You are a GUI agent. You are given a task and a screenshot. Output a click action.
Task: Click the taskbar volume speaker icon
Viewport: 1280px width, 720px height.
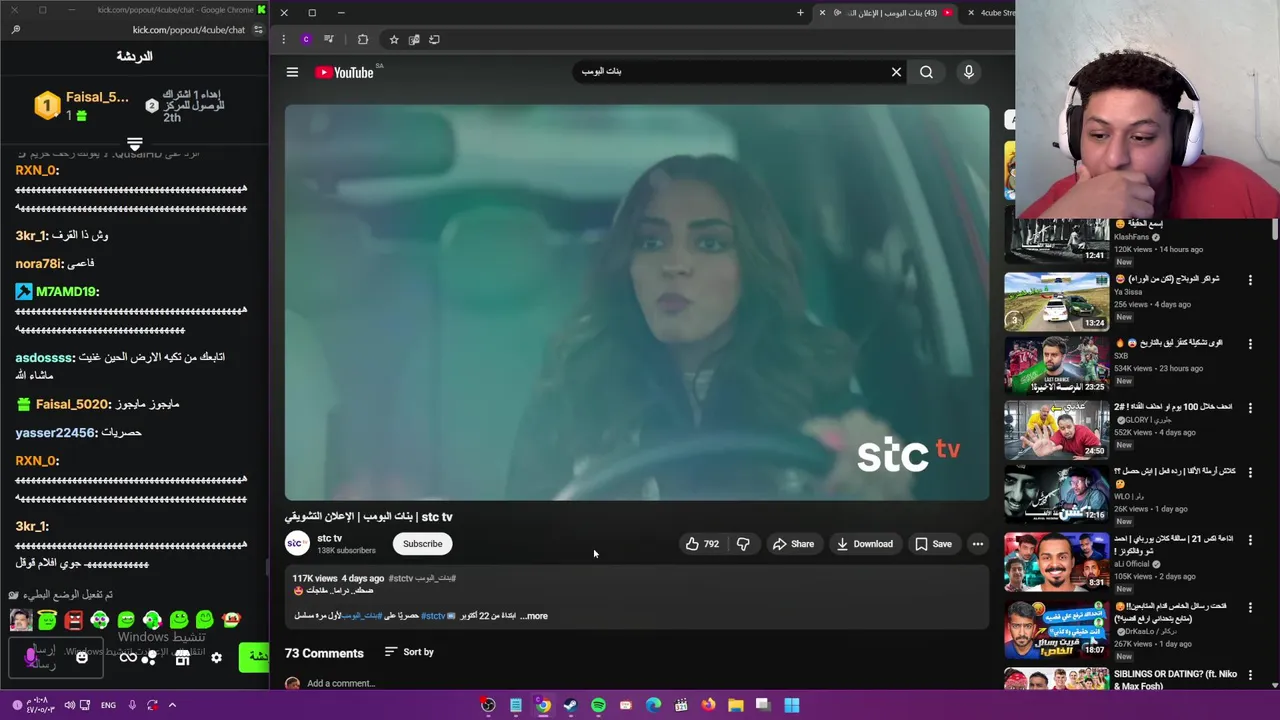(70, 705)
